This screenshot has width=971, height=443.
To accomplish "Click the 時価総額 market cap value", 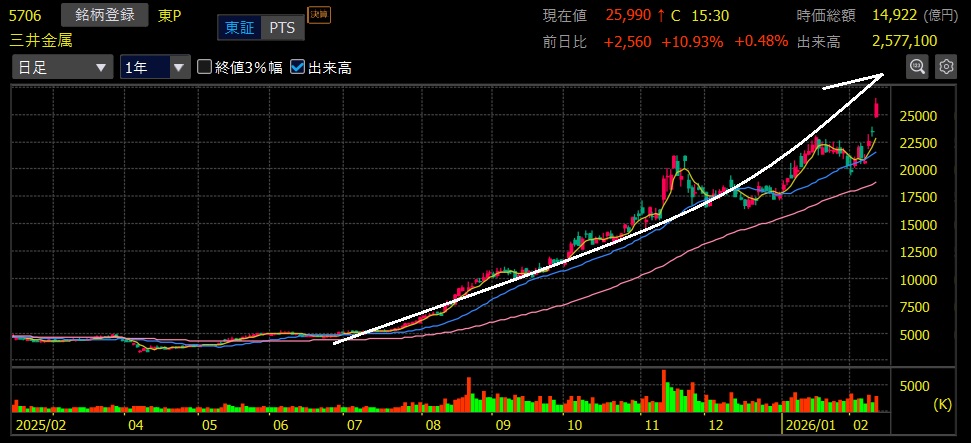I will [x=903, y=16].
